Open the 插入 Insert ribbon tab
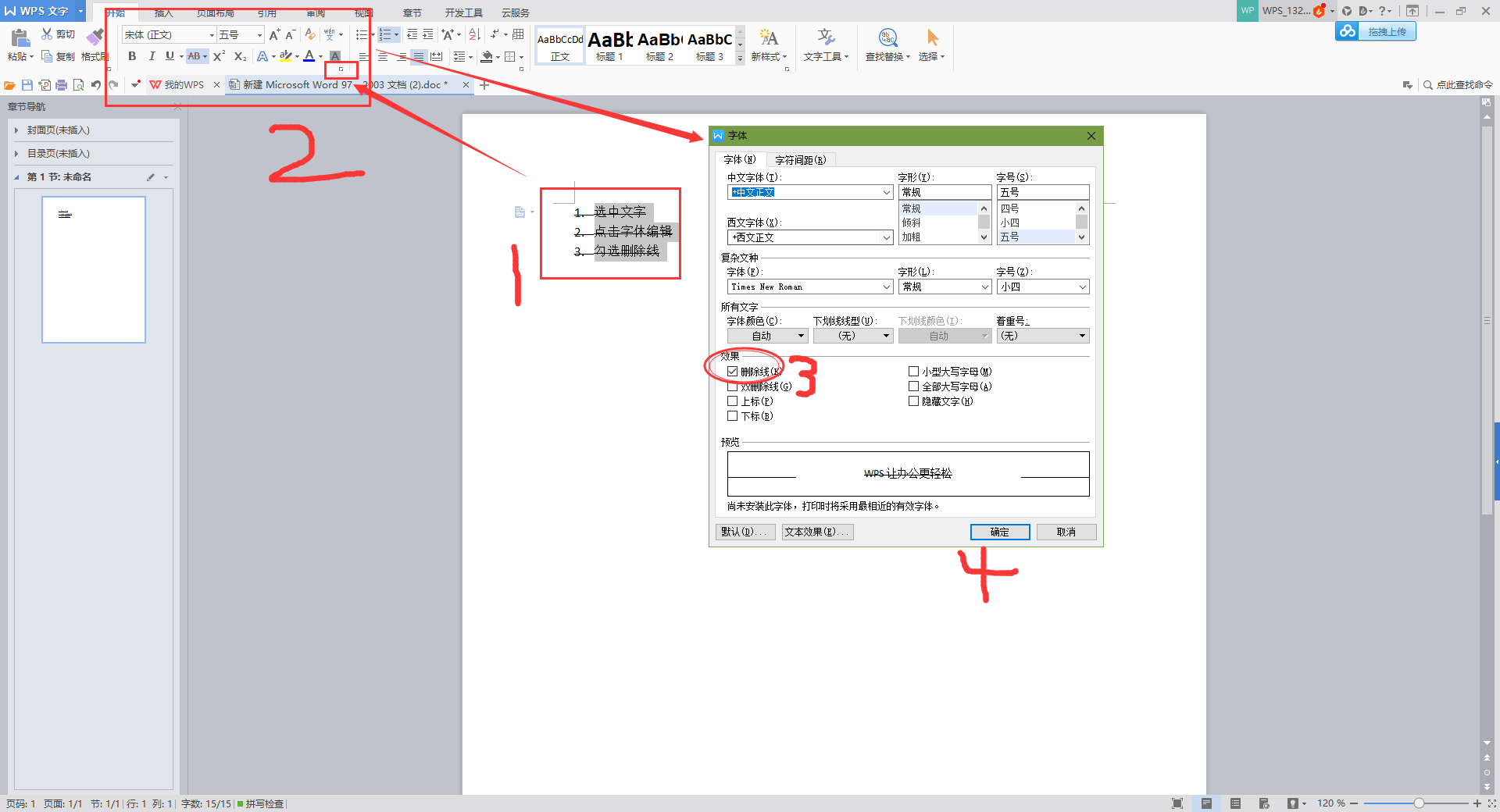Viewport: 1500px width, 812px height. point(164,13)
